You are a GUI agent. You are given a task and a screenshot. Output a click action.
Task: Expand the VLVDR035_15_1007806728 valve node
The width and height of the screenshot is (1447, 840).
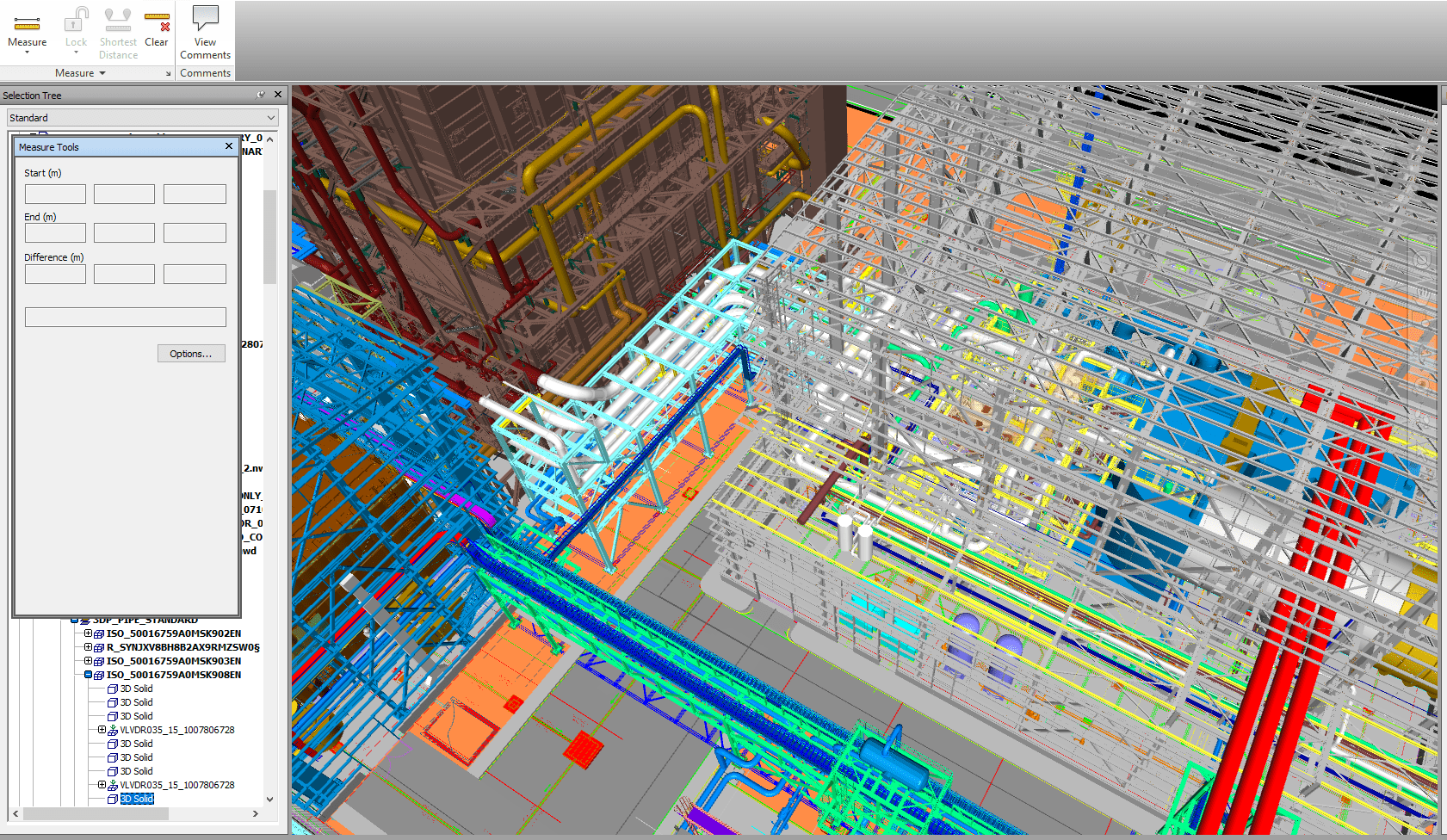tap(102, 729)
